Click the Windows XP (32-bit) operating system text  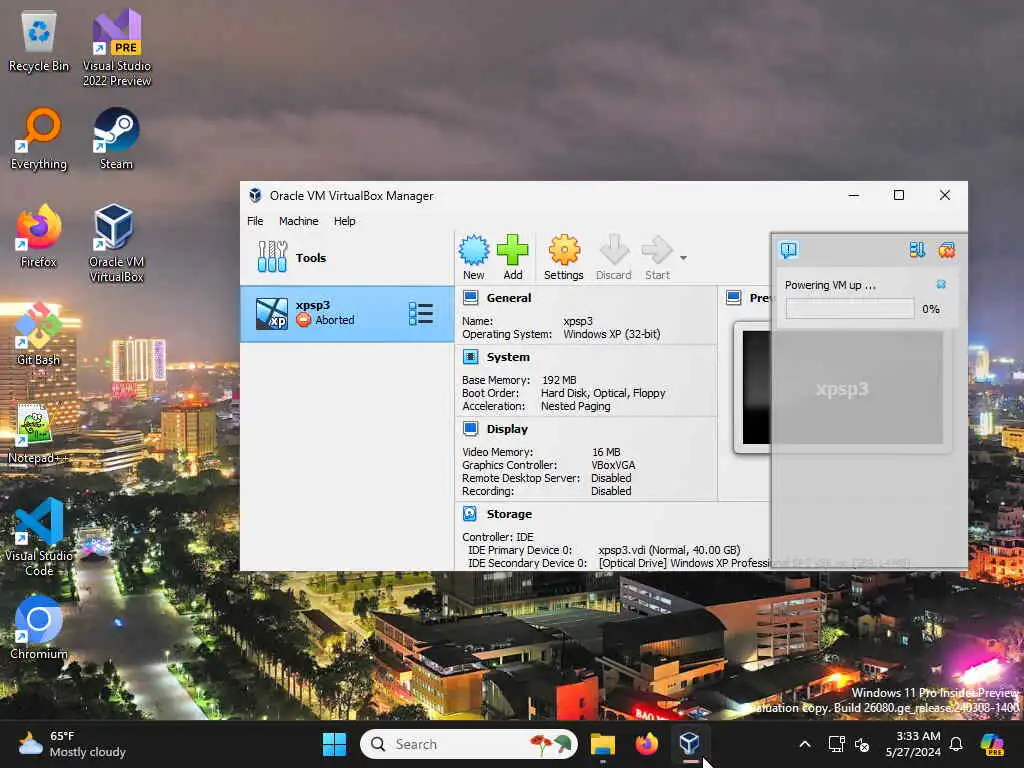(612, 334)
